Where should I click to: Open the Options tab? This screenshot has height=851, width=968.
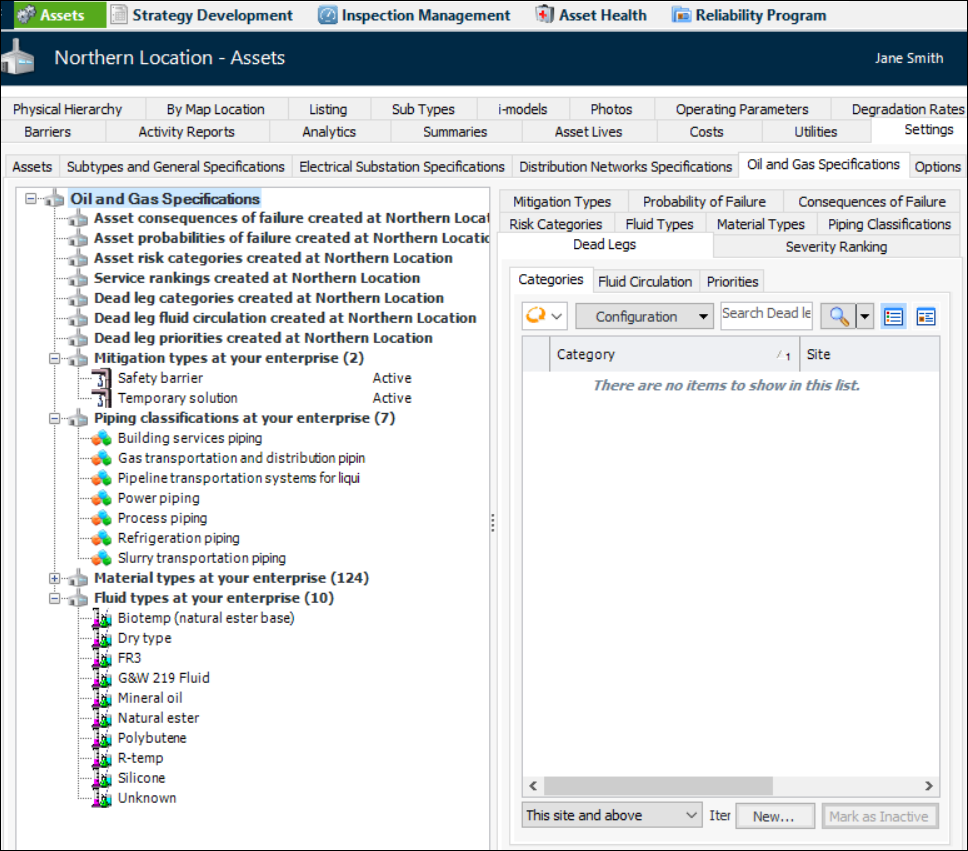click(x=937, y=167)
